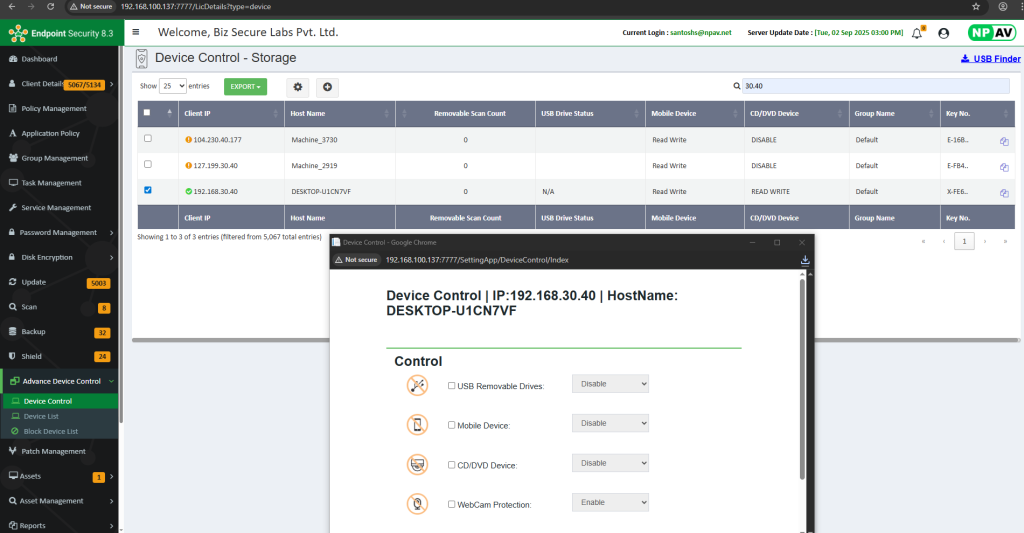Click the WebCam Protection icon

417,503
